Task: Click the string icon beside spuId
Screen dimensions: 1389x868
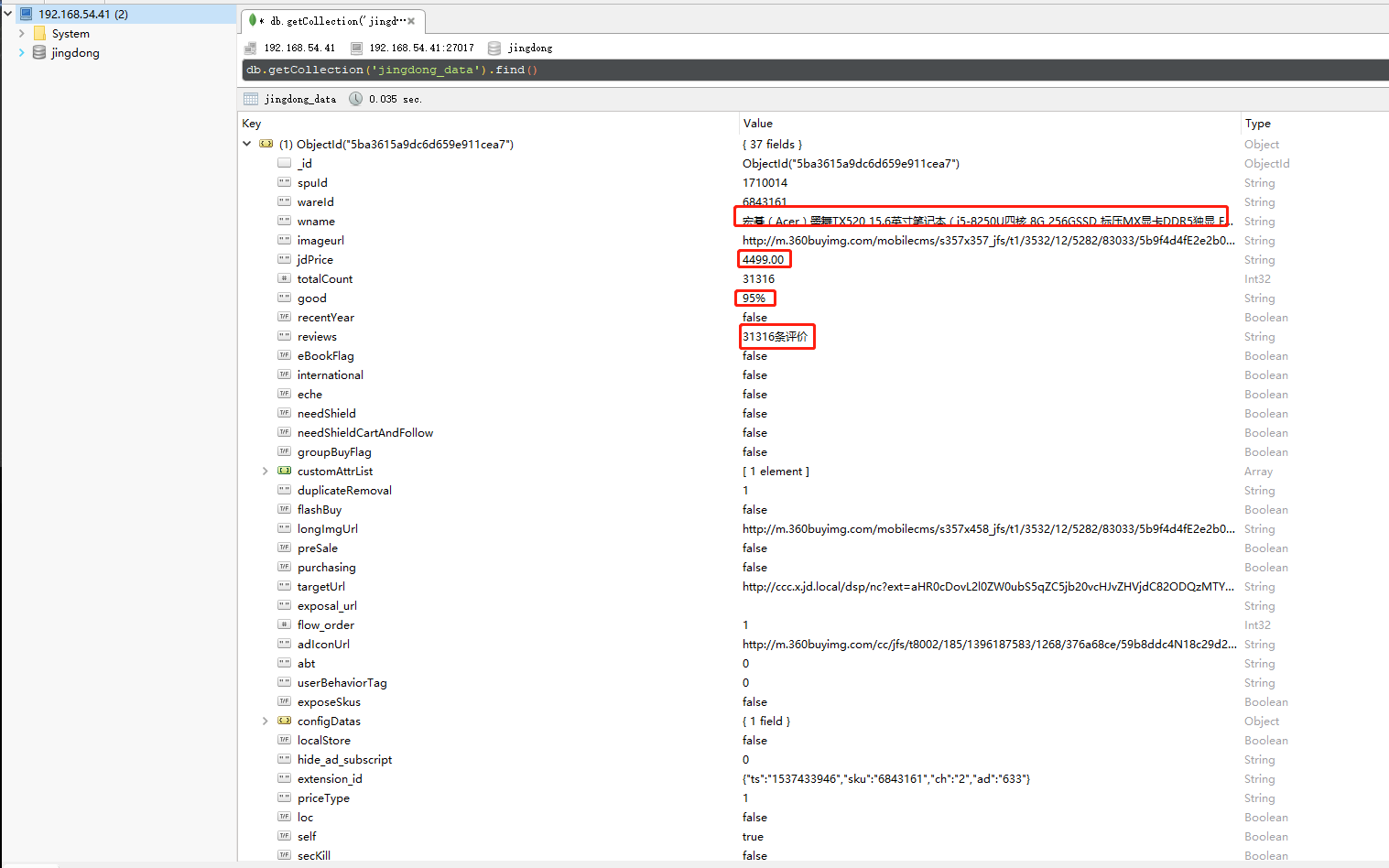Action: click(x=285, y=182)
